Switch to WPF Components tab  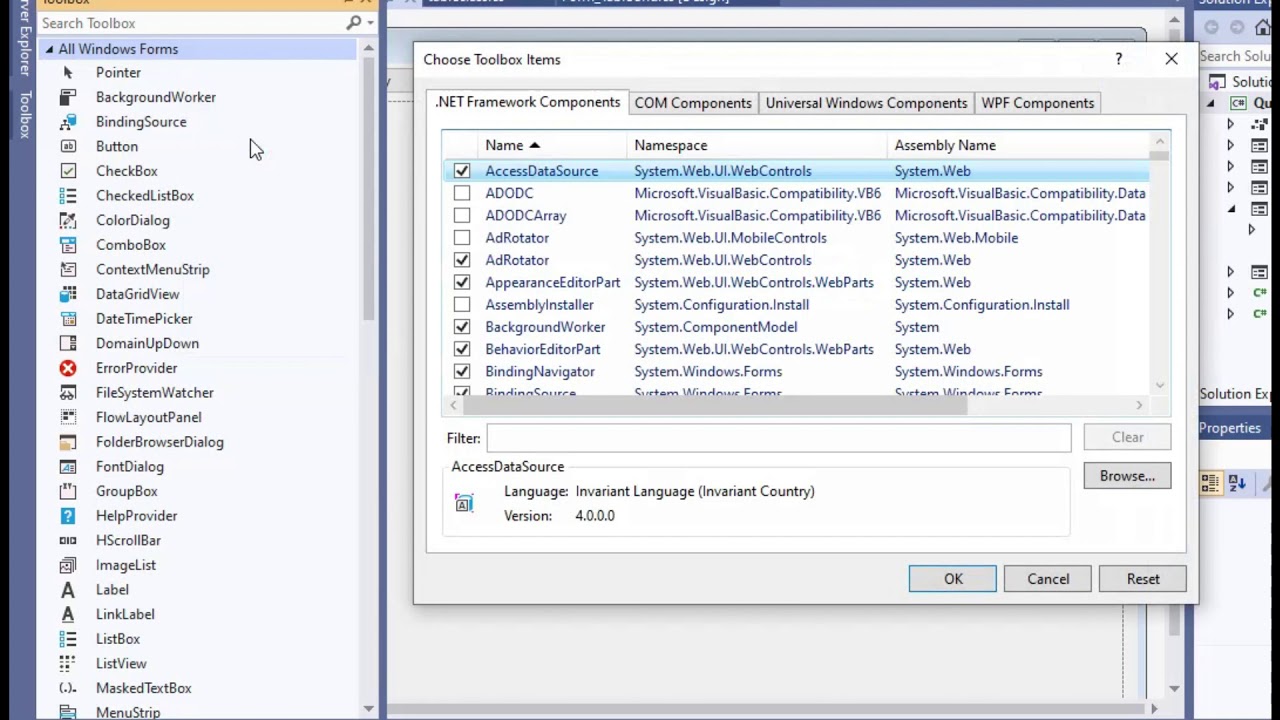click(x=1037, y=103)
